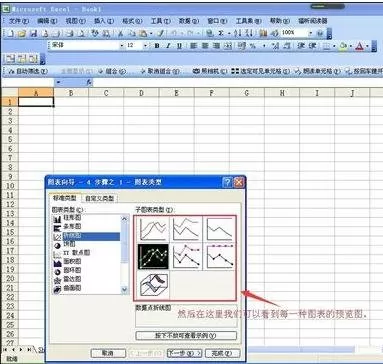Toggle Italic formatting
This screenshot has width=383, height=364.
click(168, 46)
